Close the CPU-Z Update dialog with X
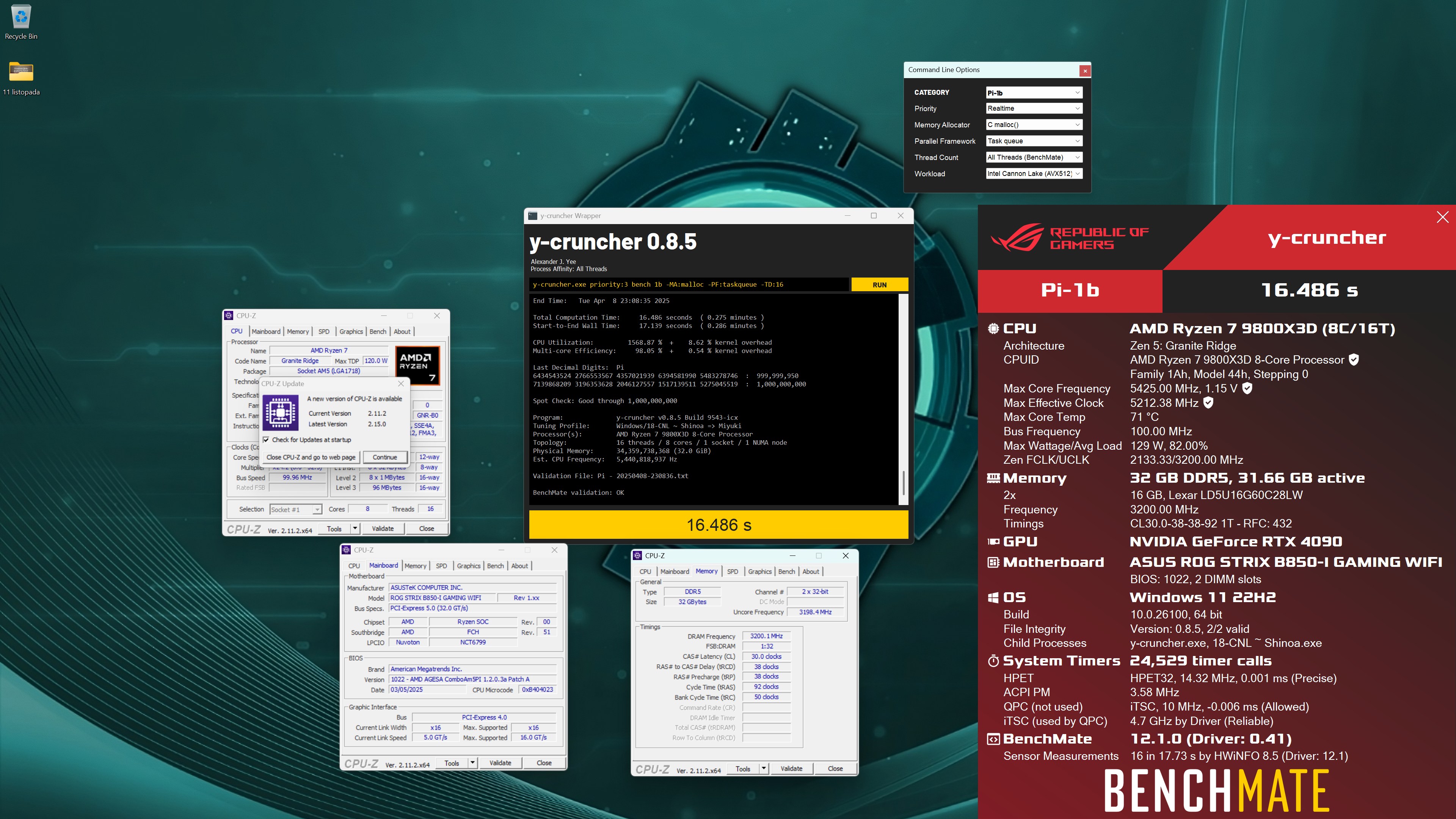1456x819 pixels. pos(401,383)
